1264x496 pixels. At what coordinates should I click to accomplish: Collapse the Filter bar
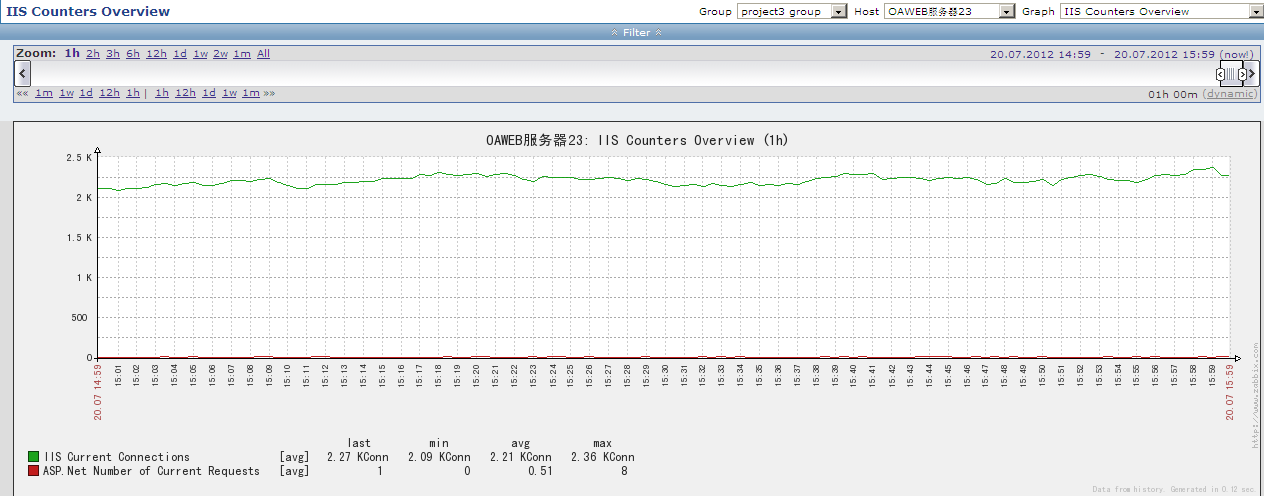637,32
